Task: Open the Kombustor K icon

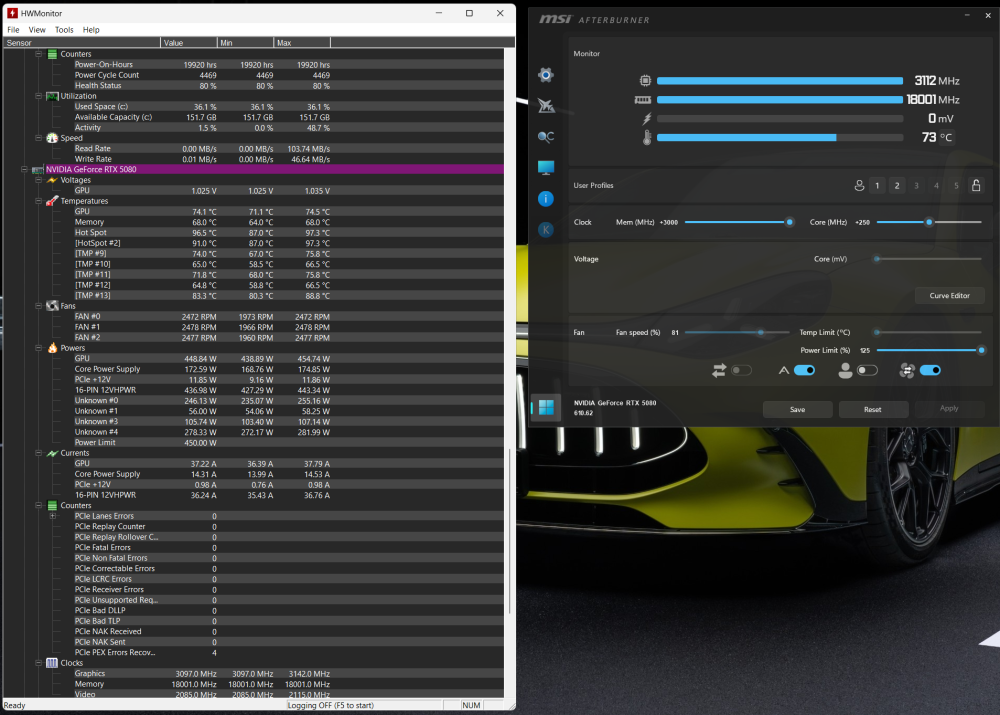Action: (545, 230)
